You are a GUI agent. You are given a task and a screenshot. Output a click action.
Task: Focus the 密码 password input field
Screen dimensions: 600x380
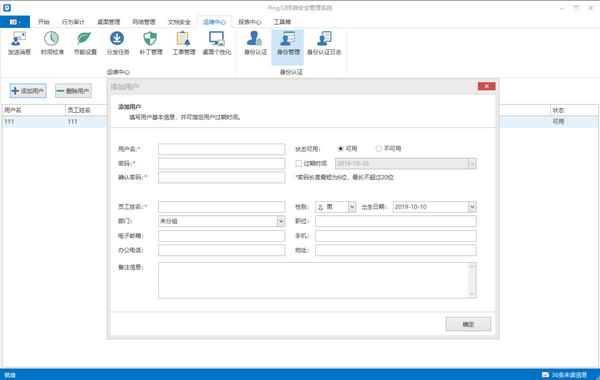coord(222,163)
